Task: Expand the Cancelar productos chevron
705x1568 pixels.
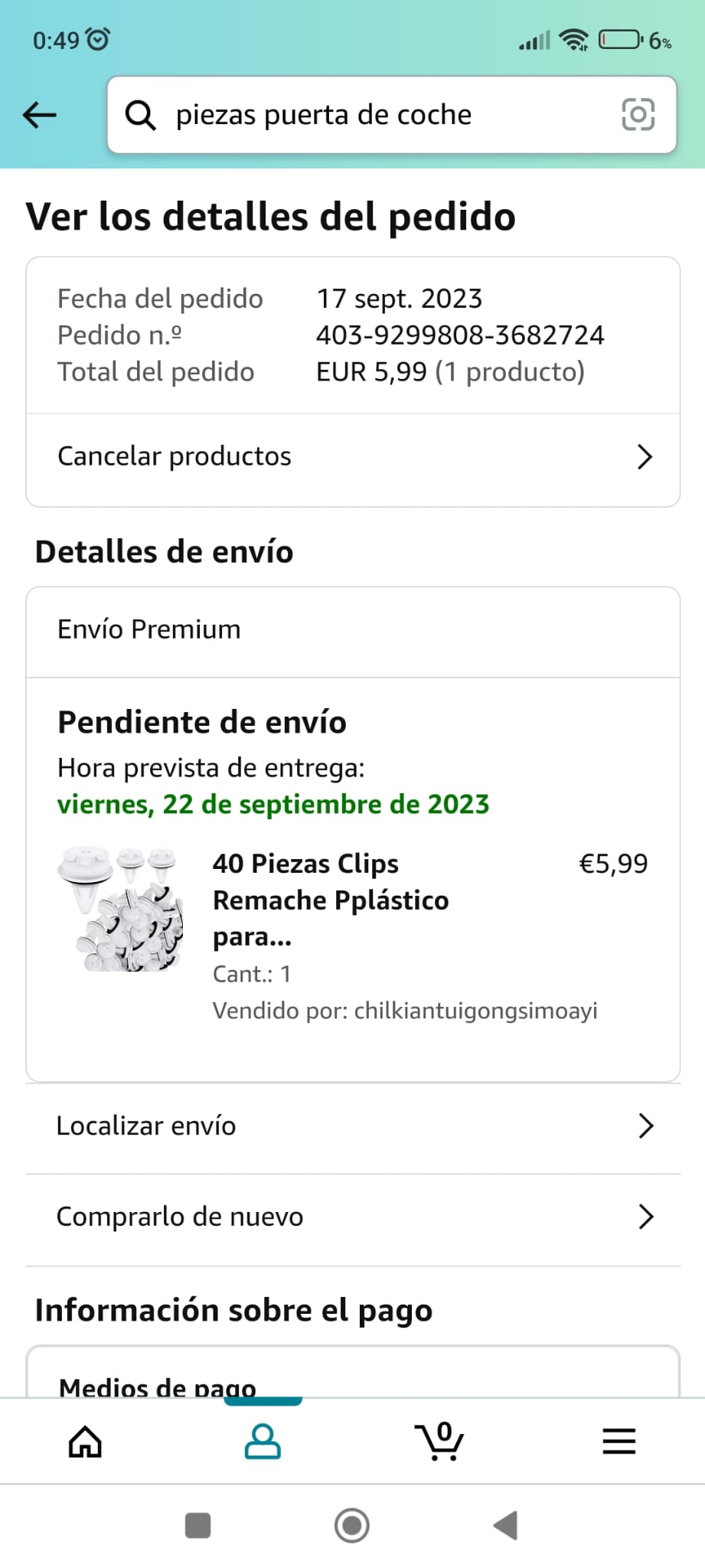Action: coord(645,457)
